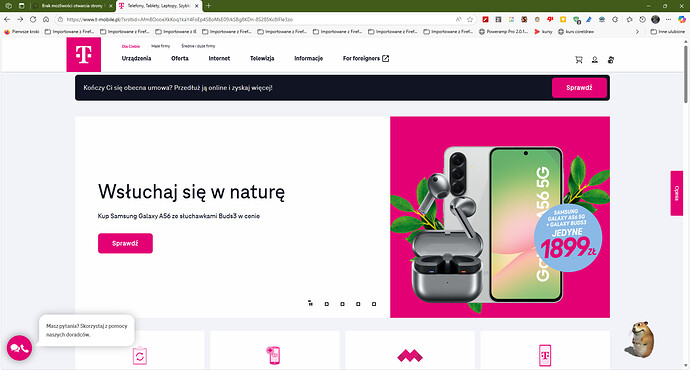Switch to the Dla Ciebie segment
The height and width of the screenshot is (370, 690).
click(131, 46)
